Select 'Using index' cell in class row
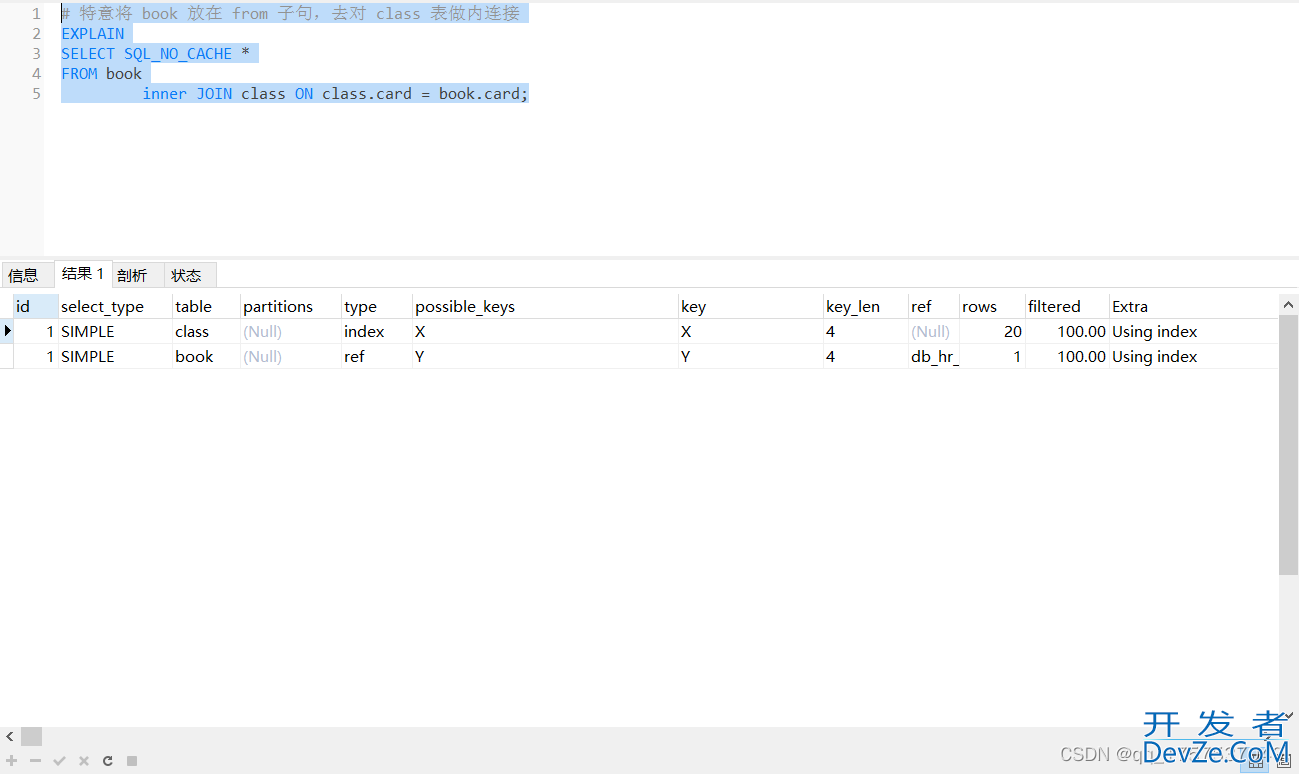This screenshot has width=1299, height=774. tap(1194, 331)
